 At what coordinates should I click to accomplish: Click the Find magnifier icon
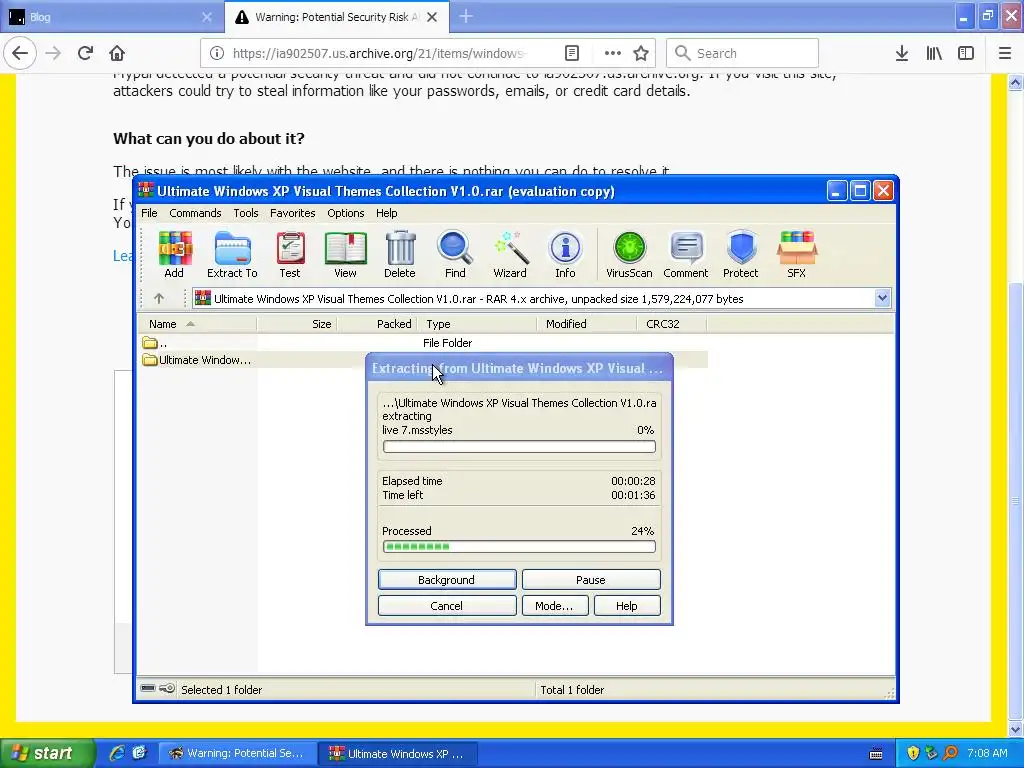455,255
